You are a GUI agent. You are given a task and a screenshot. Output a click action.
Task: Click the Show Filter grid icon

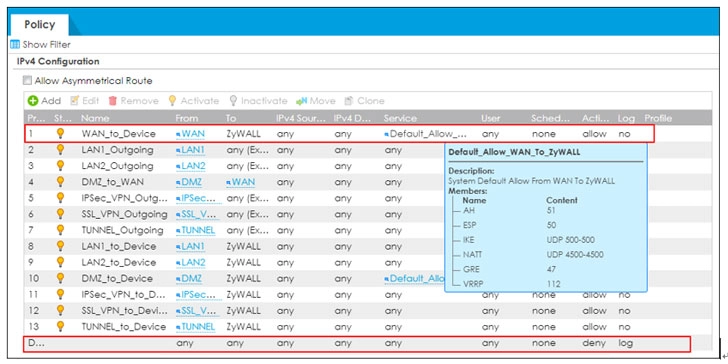15,45
